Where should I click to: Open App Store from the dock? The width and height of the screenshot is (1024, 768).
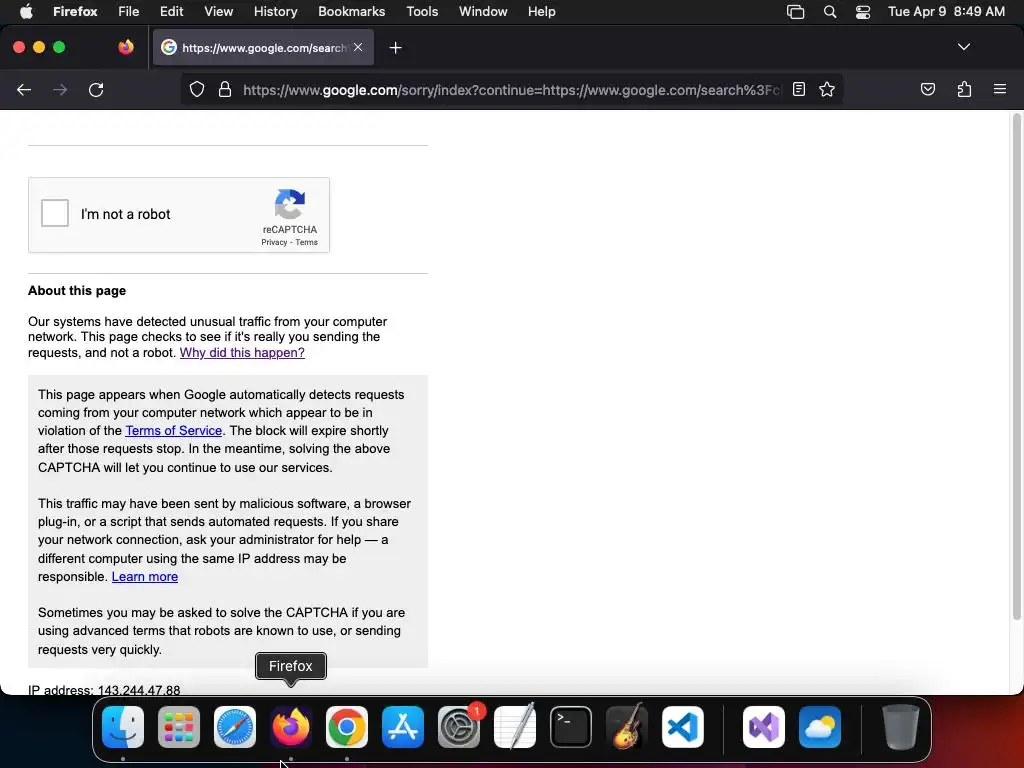403,727
